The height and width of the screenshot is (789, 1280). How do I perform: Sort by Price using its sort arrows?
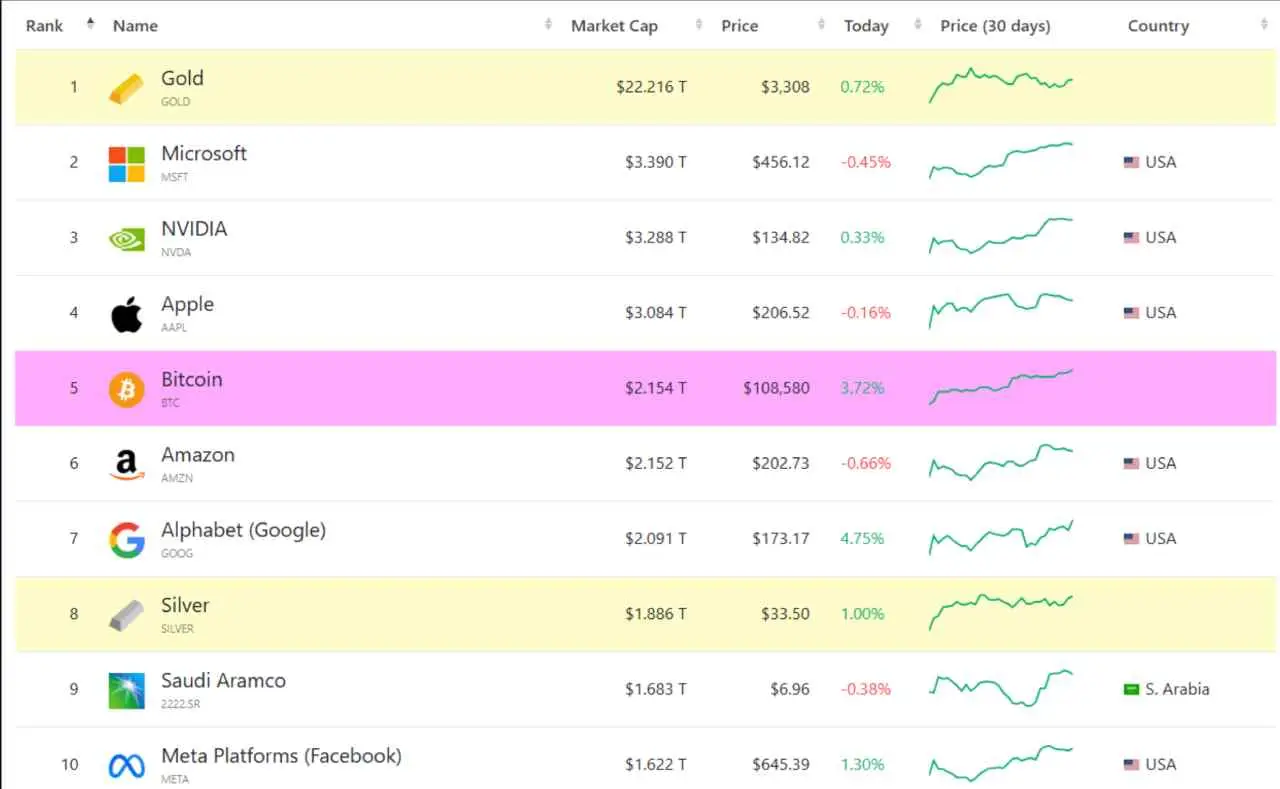click(x=821, y=24)
